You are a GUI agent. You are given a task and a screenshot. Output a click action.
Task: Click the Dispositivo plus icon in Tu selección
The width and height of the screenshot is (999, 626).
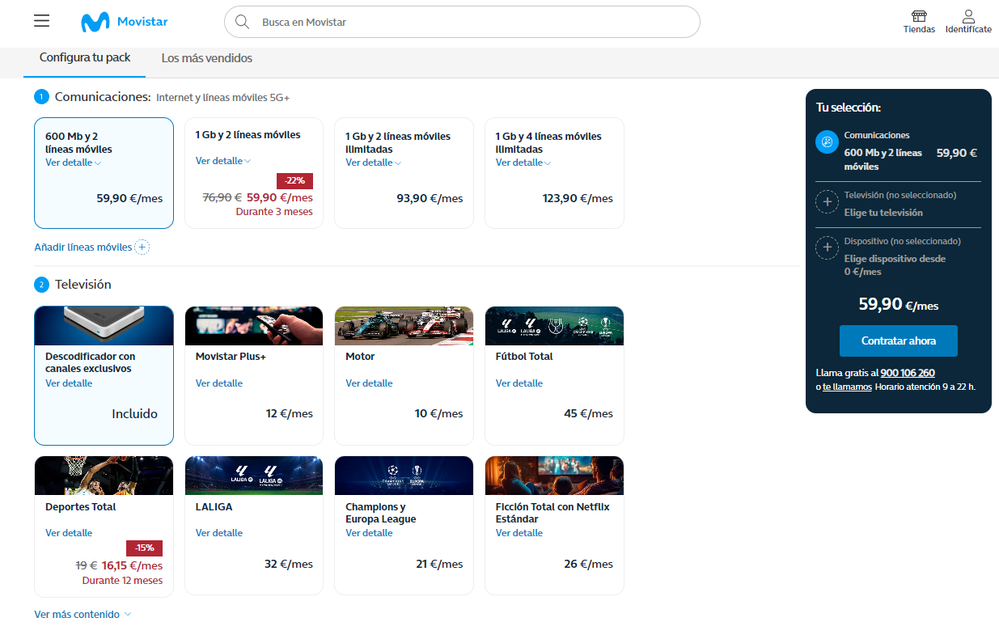(827, 248)
